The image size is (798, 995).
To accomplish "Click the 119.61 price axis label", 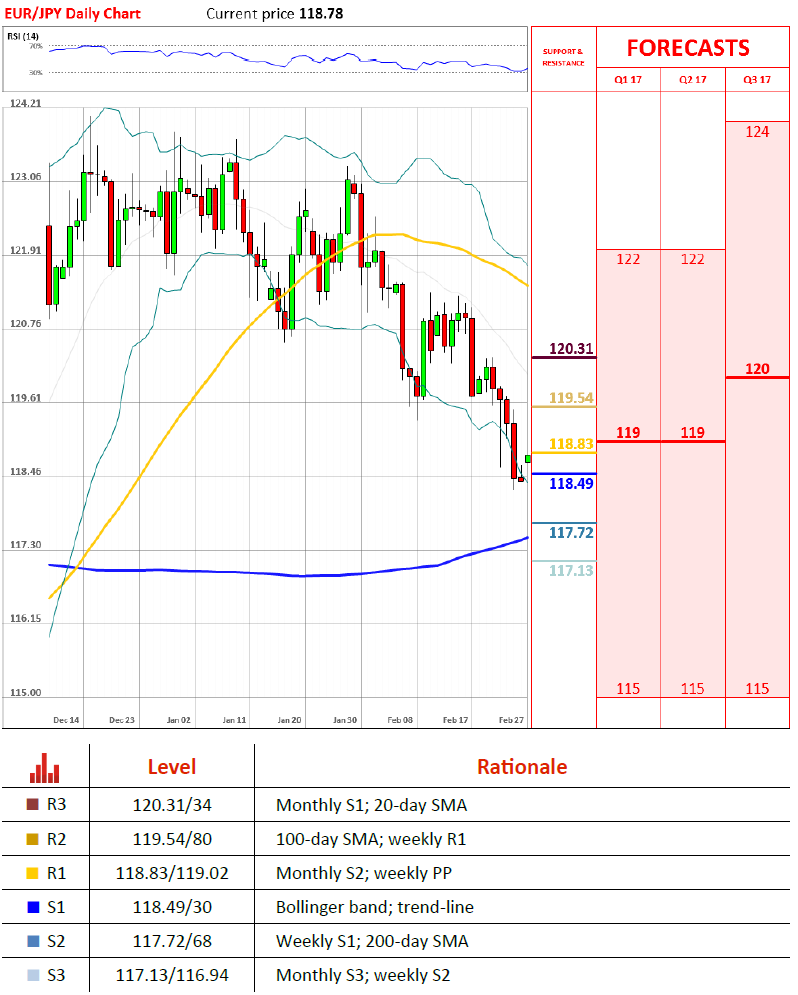I will tap(25, 398).
